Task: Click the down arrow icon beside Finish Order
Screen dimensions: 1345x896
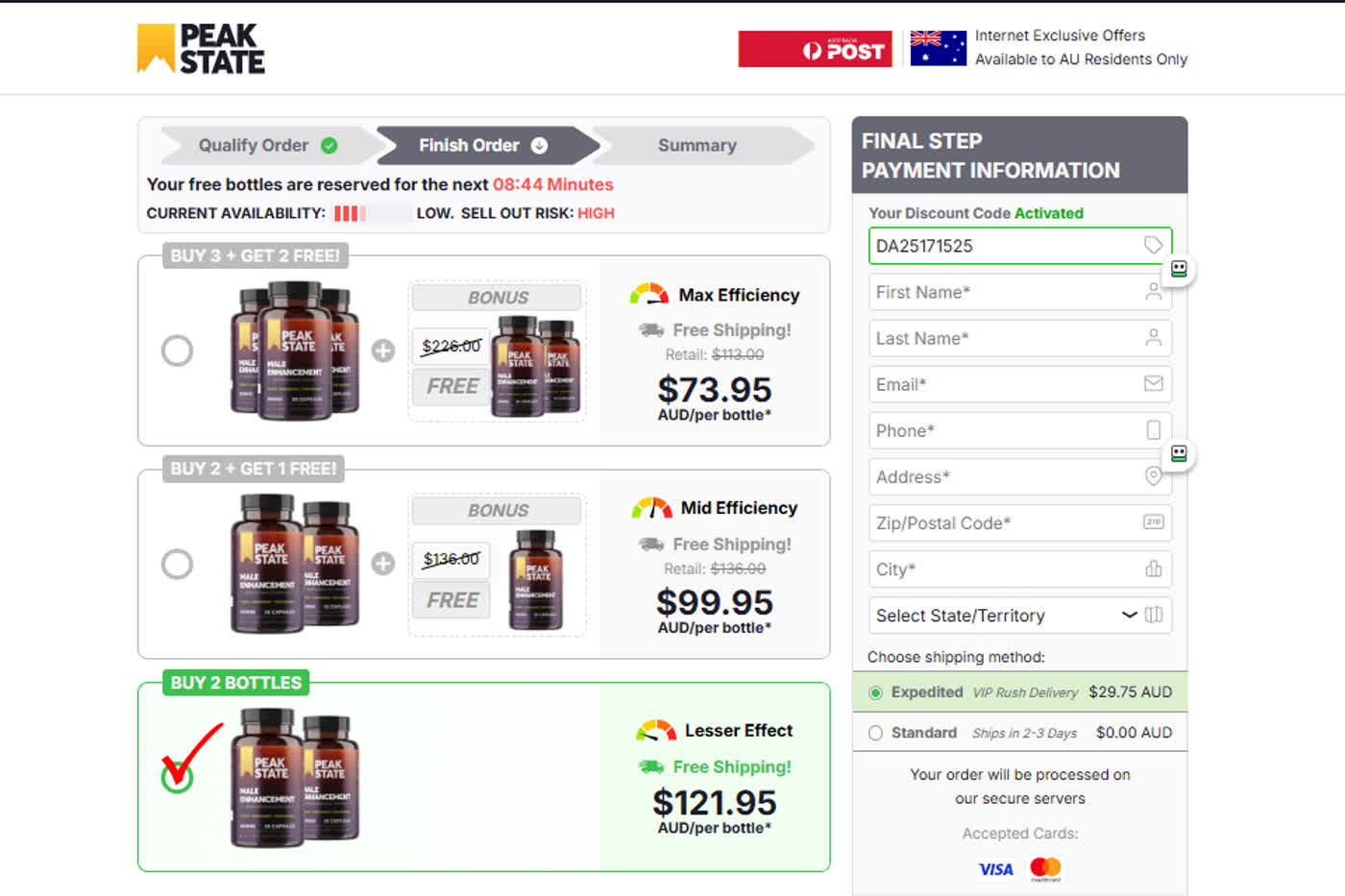Action: [540, 145]
